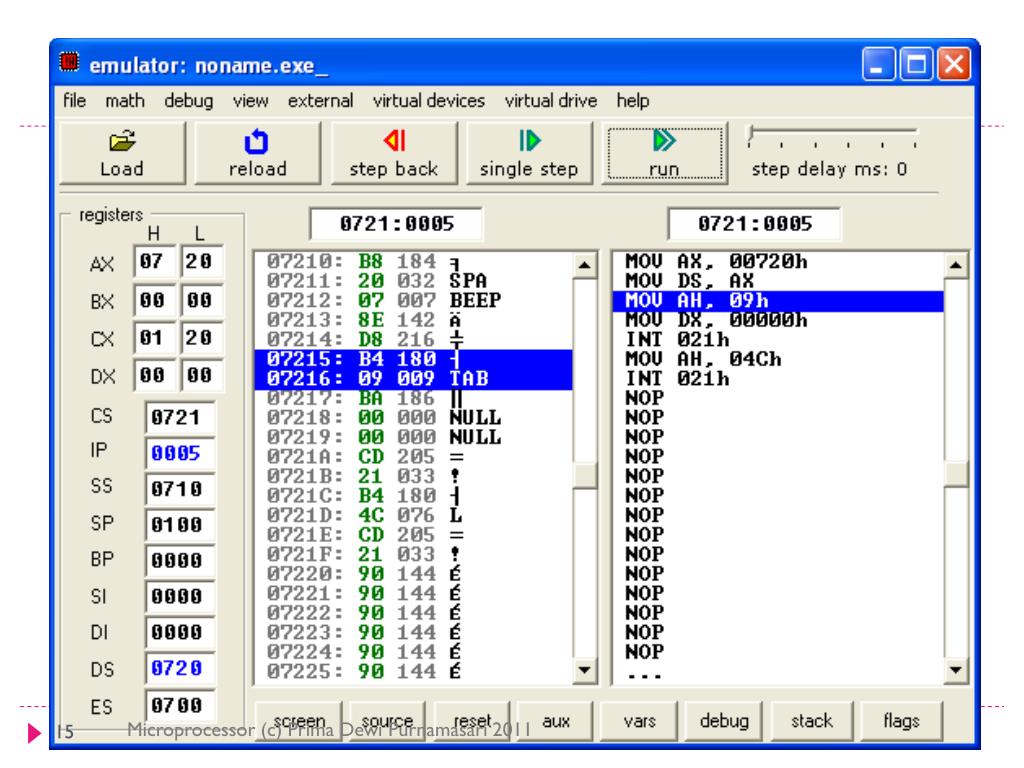Click the SI register field
The width and height of the screenshot is (1024, 768).
tap(179, 597)
